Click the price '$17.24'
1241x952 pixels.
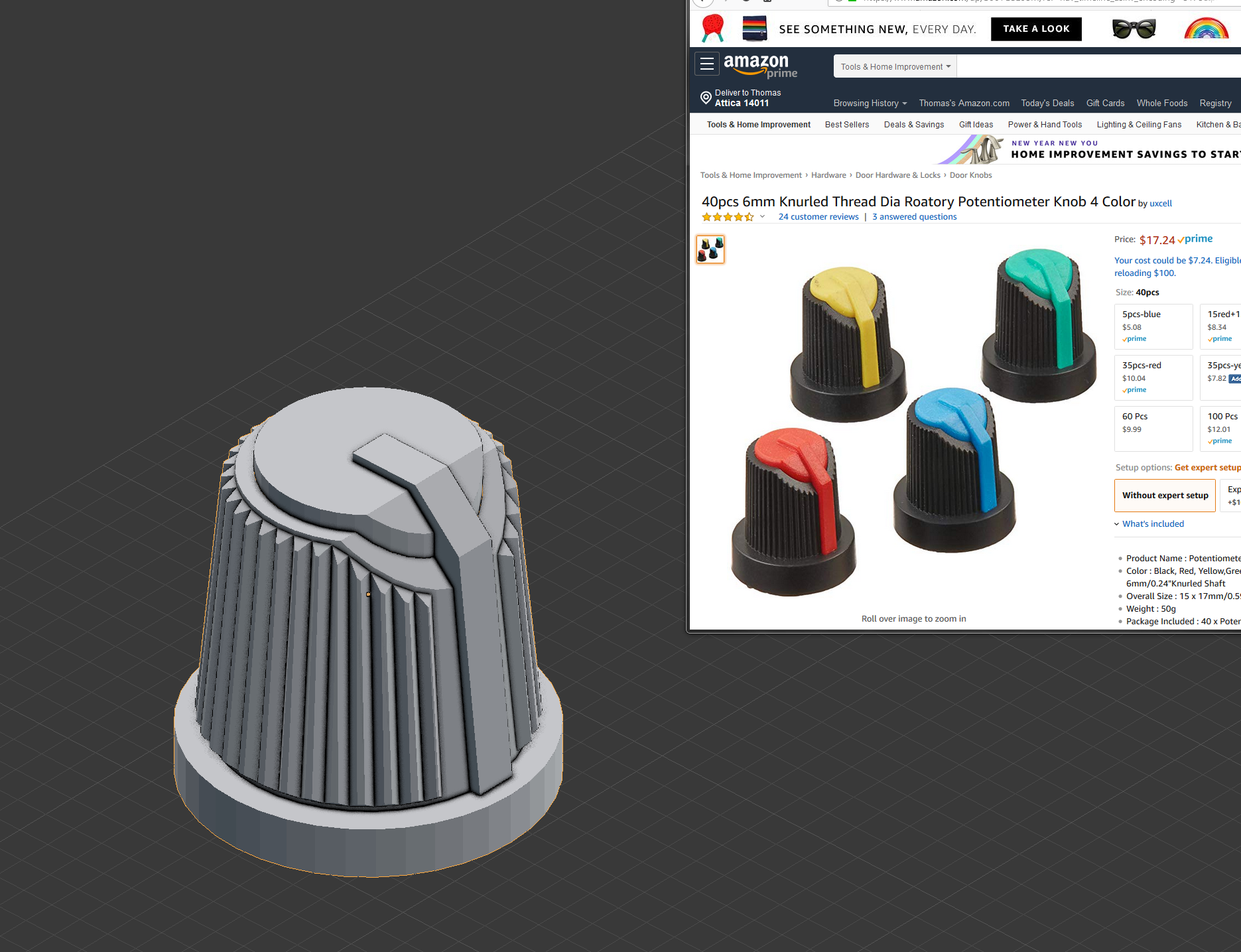(x=1157, y=240)
